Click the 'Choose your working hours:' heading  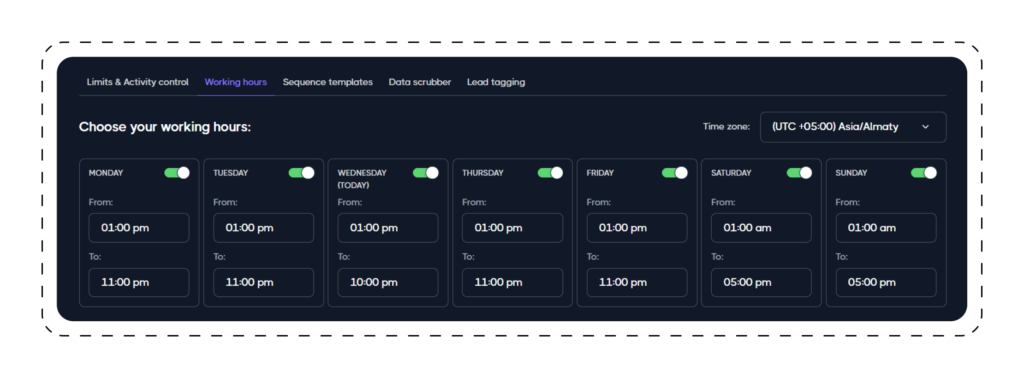pyautogui.click(x=165, y=127)
